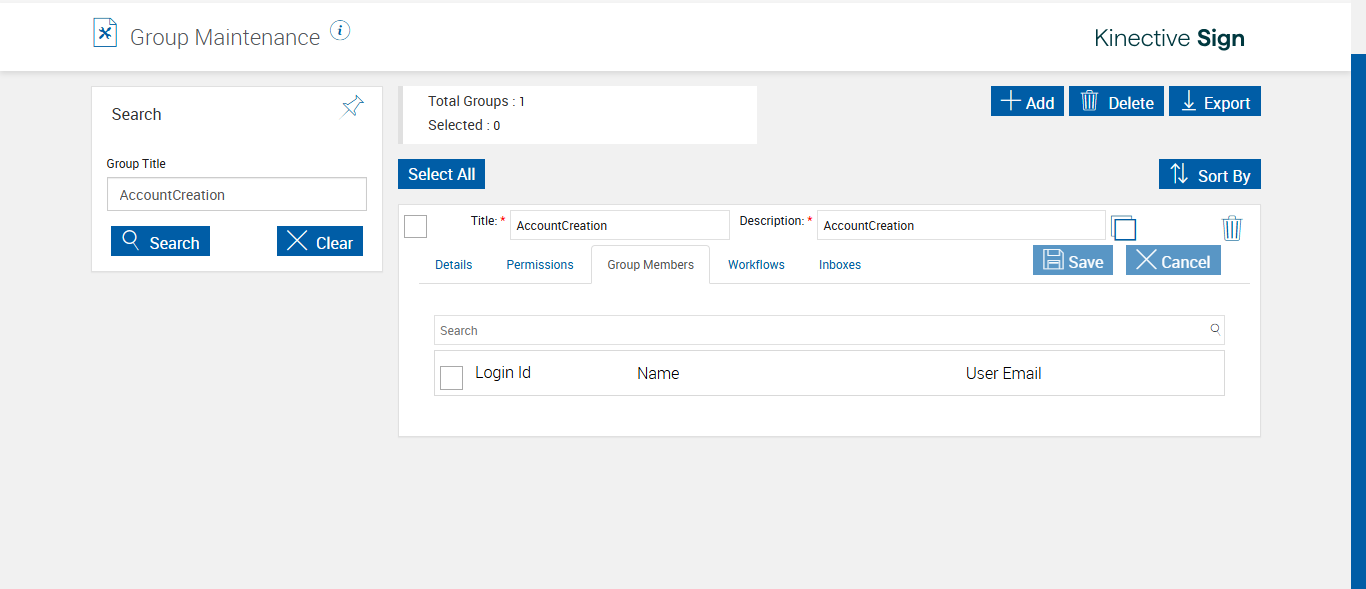Viewport: 1366px width, 589px height.
Task: Click the Group Maintenance tools page icon
Action: pyautogui.click(x=105, y=33)
